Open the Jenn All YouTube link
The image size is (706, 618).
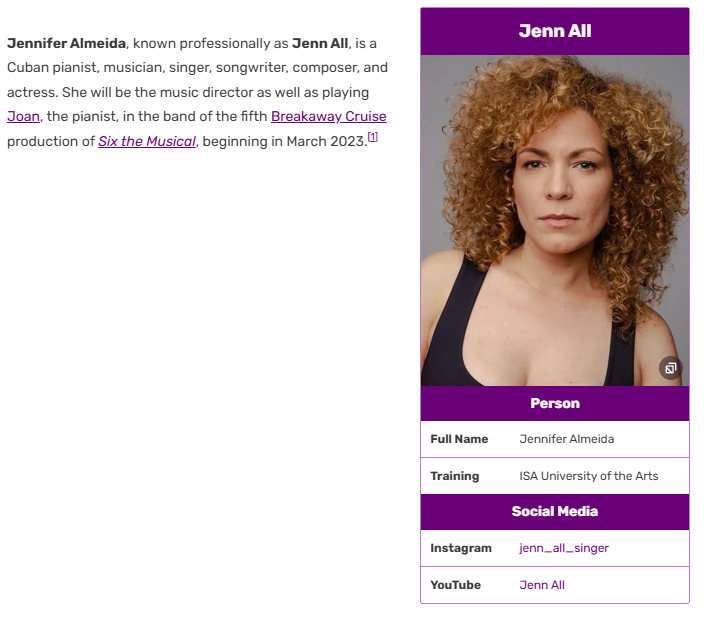pyautogui.click(x=542, y=585)
